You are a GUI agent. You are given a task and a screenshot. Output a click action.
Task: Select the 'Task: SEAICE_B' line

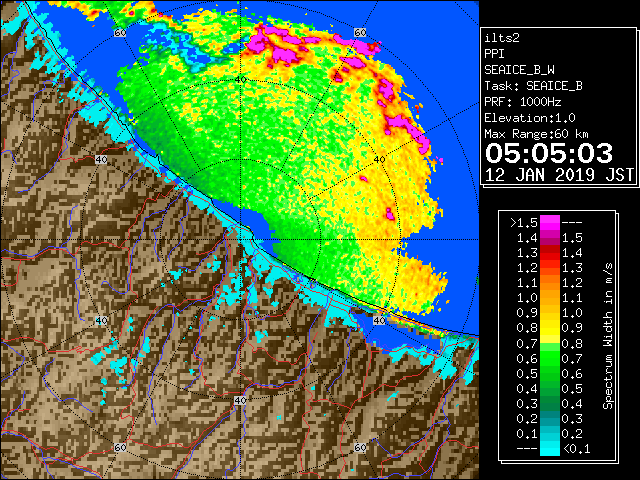click(x=533, y=86)
